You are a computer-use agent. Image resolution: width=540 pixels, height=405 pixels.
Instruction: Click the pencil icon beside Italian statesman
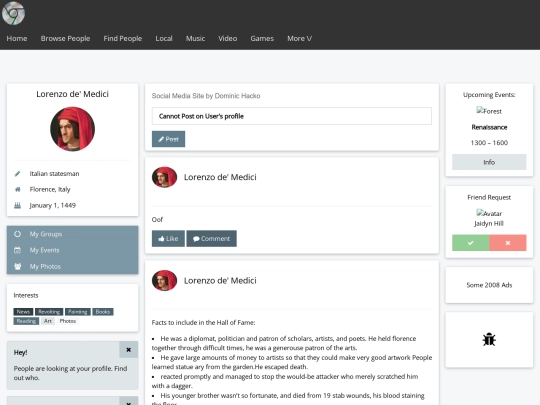(18, 174)
